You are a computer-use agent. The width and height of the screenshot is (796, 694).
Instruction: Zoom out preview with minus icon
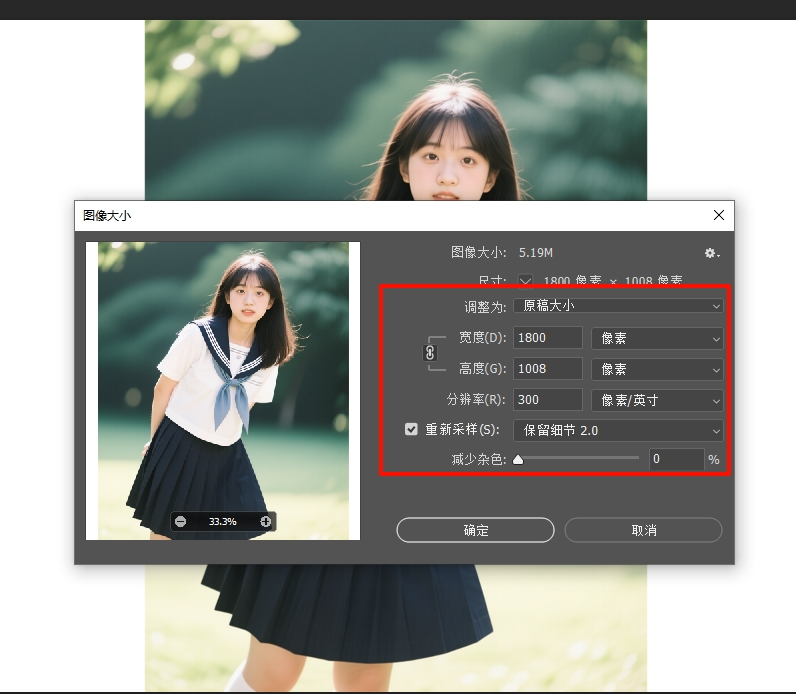pyautogui.click(x=180, y=521)
